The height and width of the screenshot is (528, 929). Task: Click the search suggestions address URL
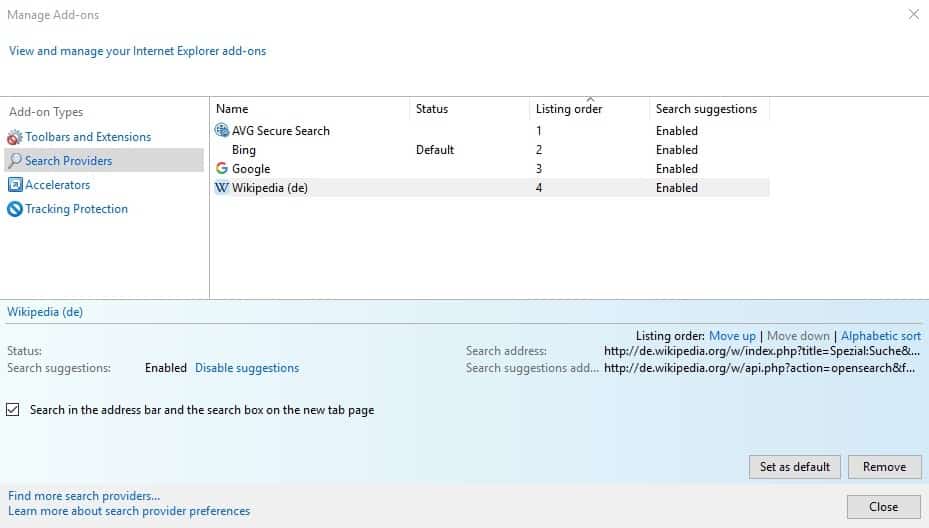coord(760,368)
